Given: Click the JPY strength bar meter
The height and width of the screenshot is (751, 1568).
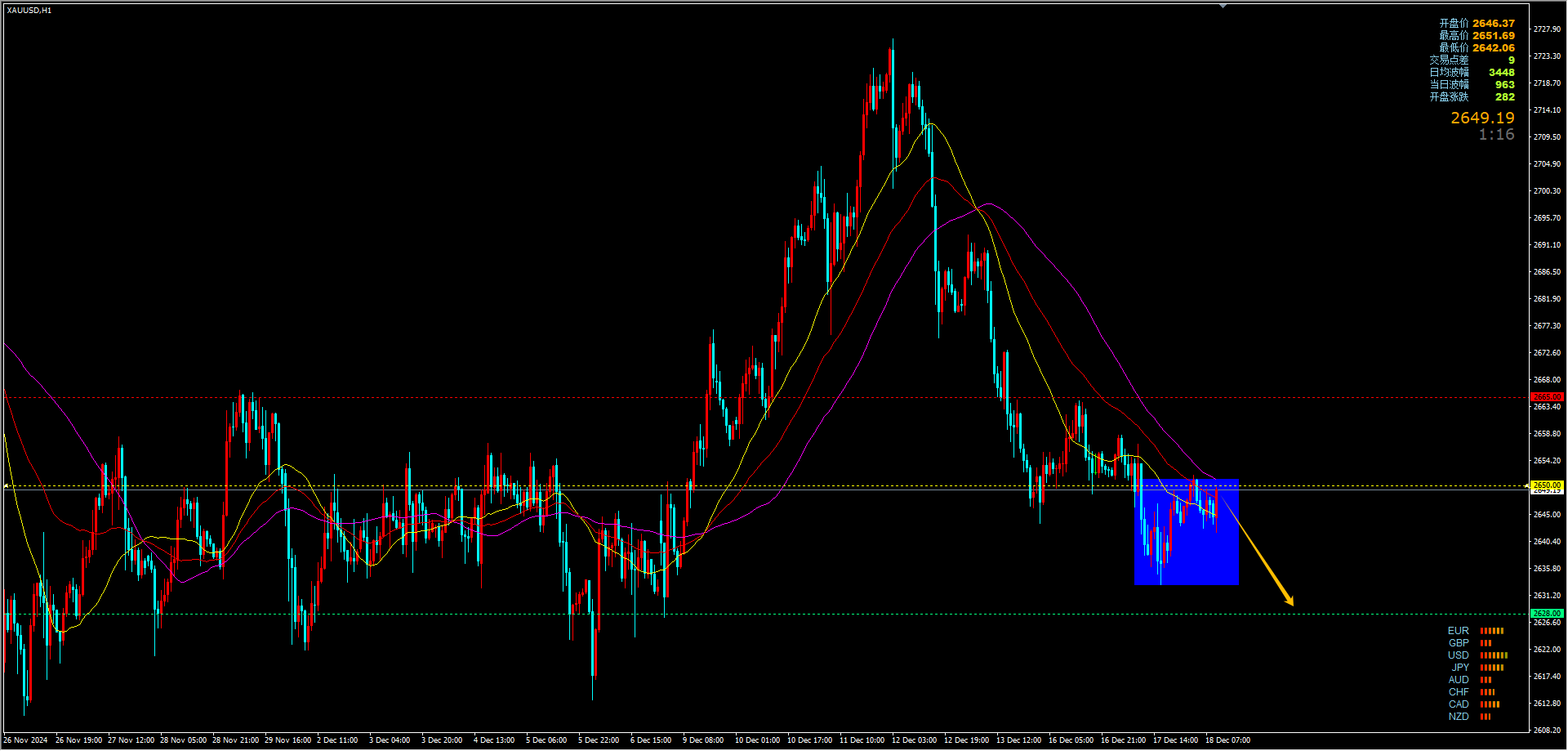Looking at the screenshot, I should click(1492, 668).
